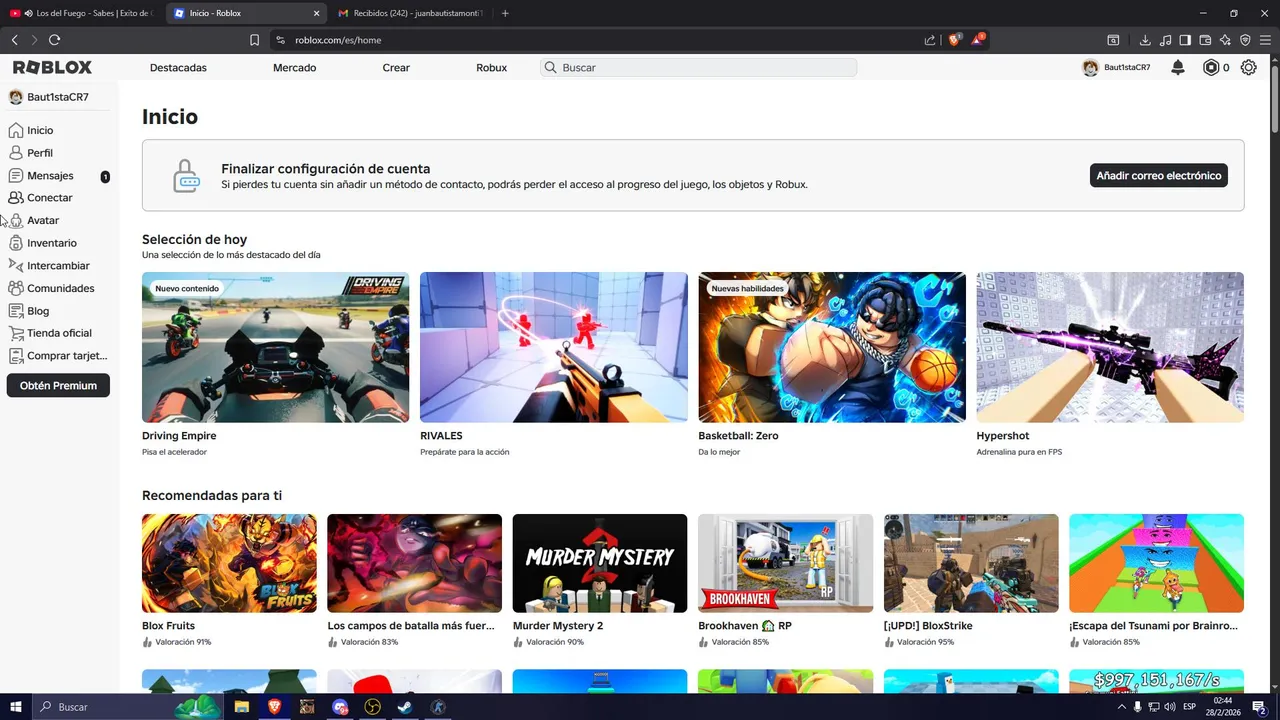Open the Brave playlist music note icon
1280x720 pixels.
click(1165, 40)
